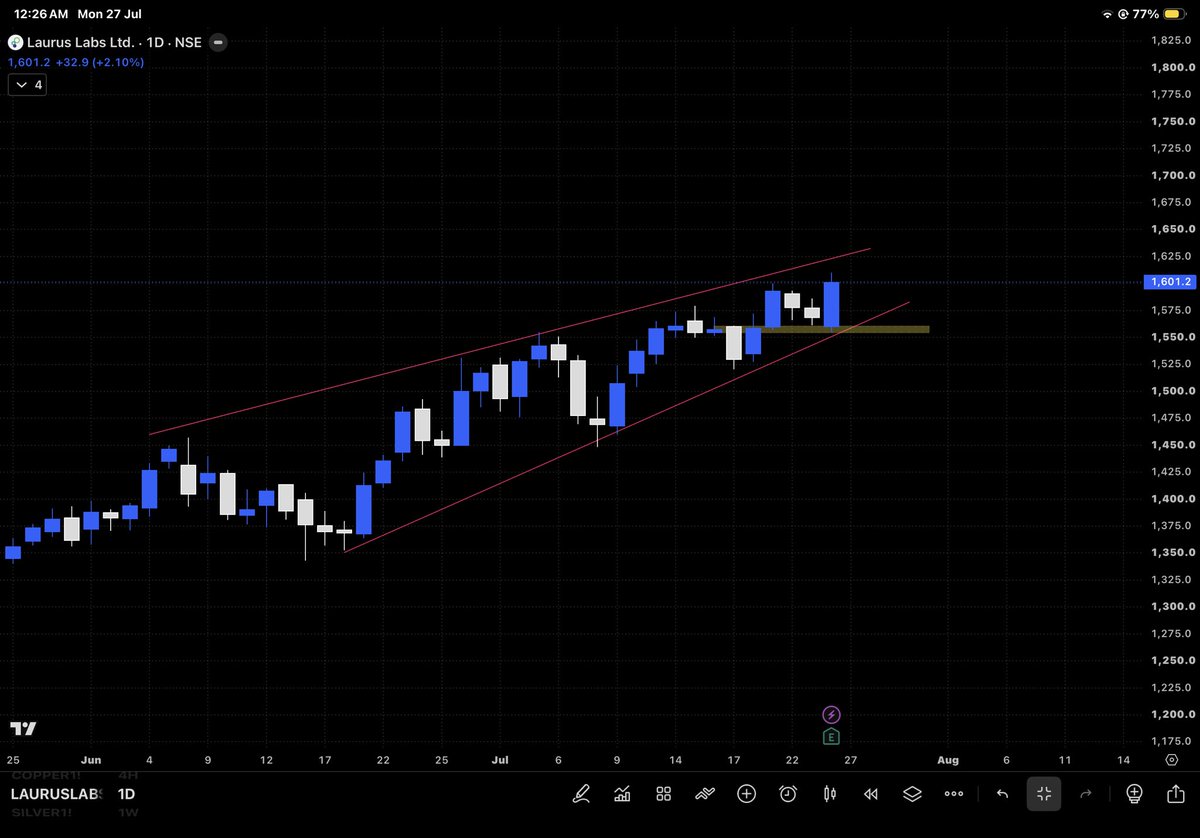Image resolution: width=1200 pixels, height=838 pixels.
Task: Tap the share export icon
Action: point(1175,794)
